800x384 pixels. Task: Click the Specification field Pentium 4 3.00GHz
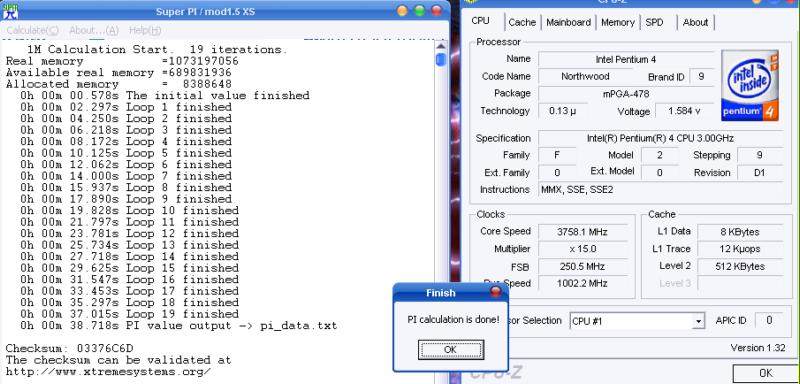pyautogui.click(x=661, y=138)
